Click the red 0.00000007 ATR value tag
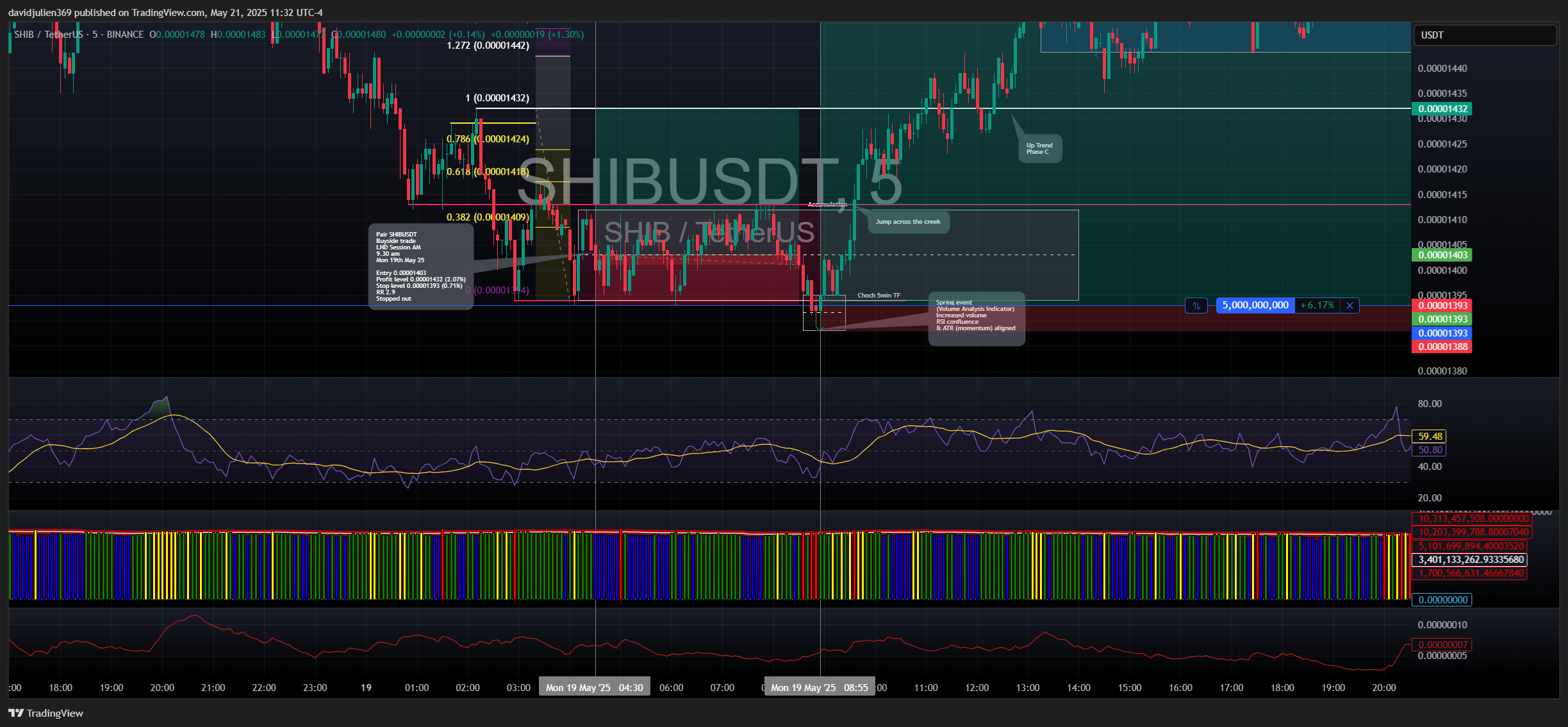This screenshot has width=1568, height=727. coord(1442,645)
